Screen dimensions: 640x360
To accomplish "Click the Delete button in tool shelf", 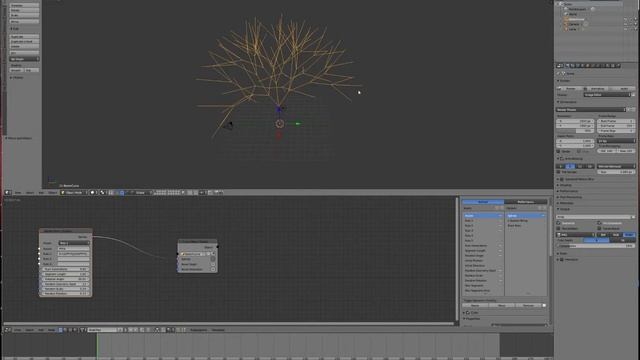I will pyautogui.click(x=24, y=47).
